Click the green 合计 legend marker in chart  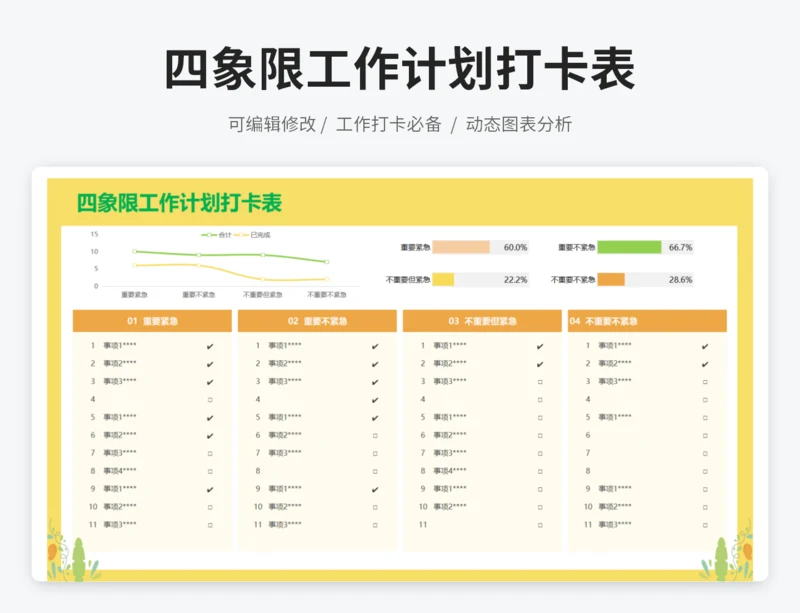209,235
